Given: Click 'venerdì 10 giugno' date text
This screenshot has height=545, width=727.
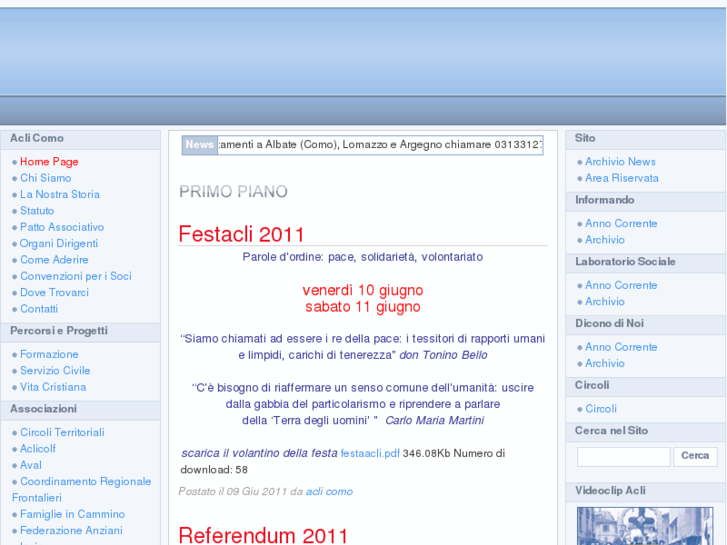Looking at the screenshot, I should (x=363, y=290).
